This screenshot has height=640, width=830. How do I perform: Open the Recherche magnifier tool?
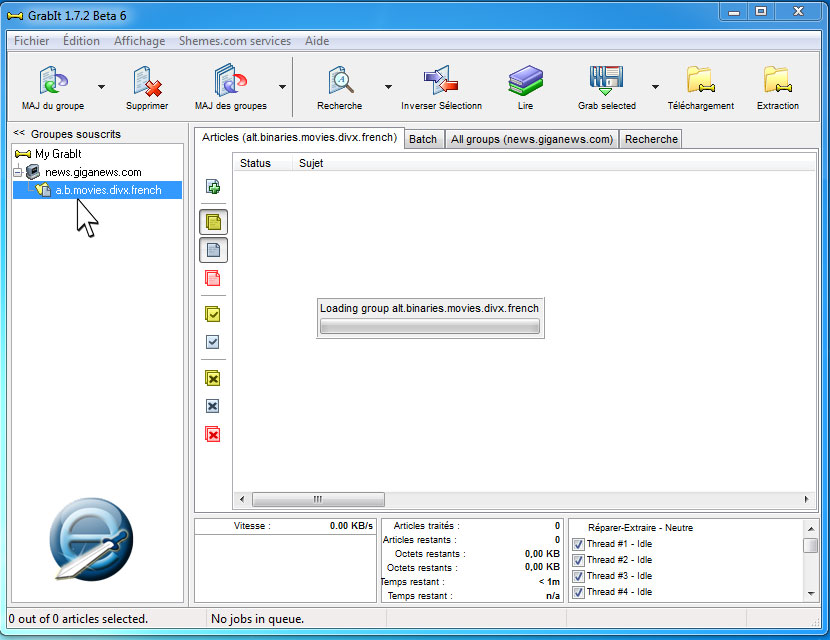pos(340,81)
